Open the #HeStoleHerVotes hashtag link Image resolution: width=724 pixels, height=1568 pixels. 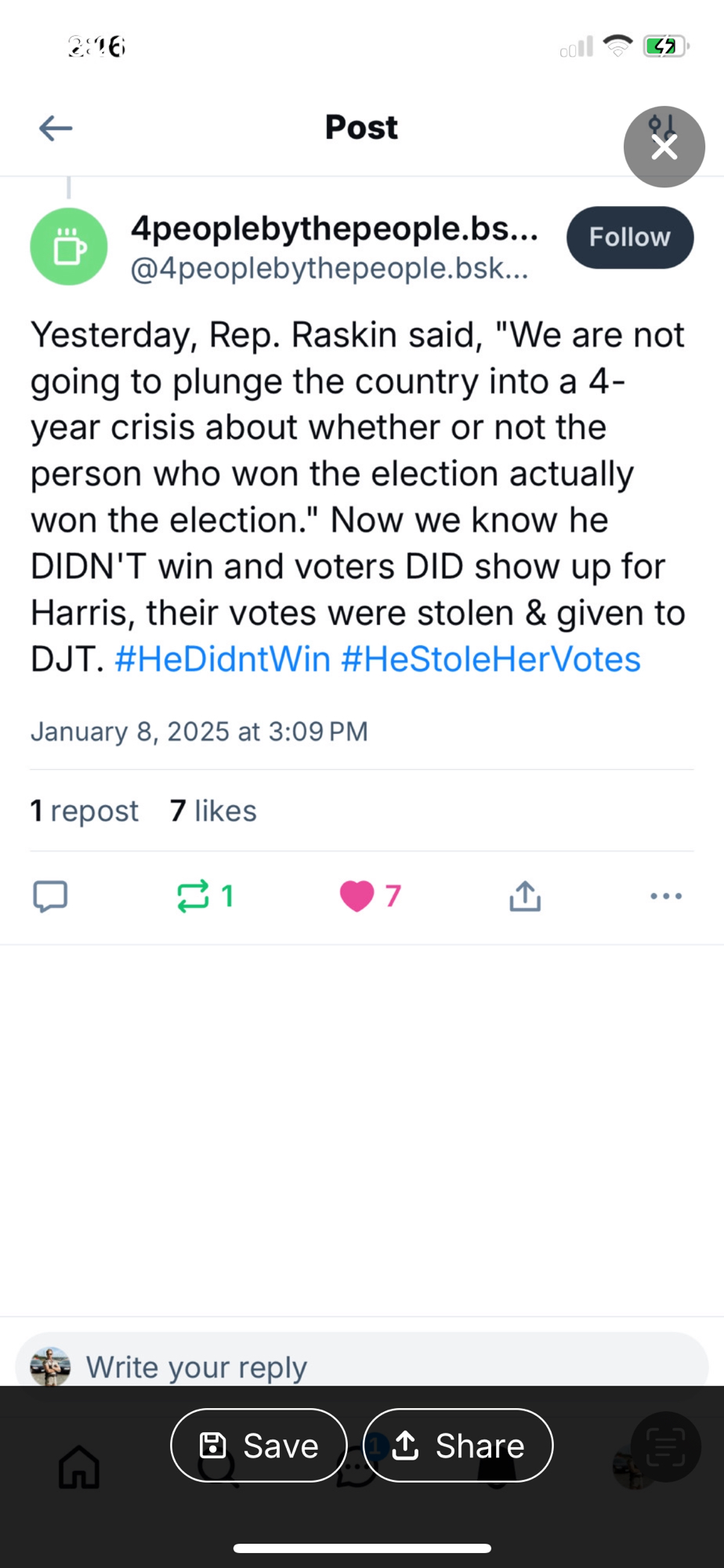point(491,659)
